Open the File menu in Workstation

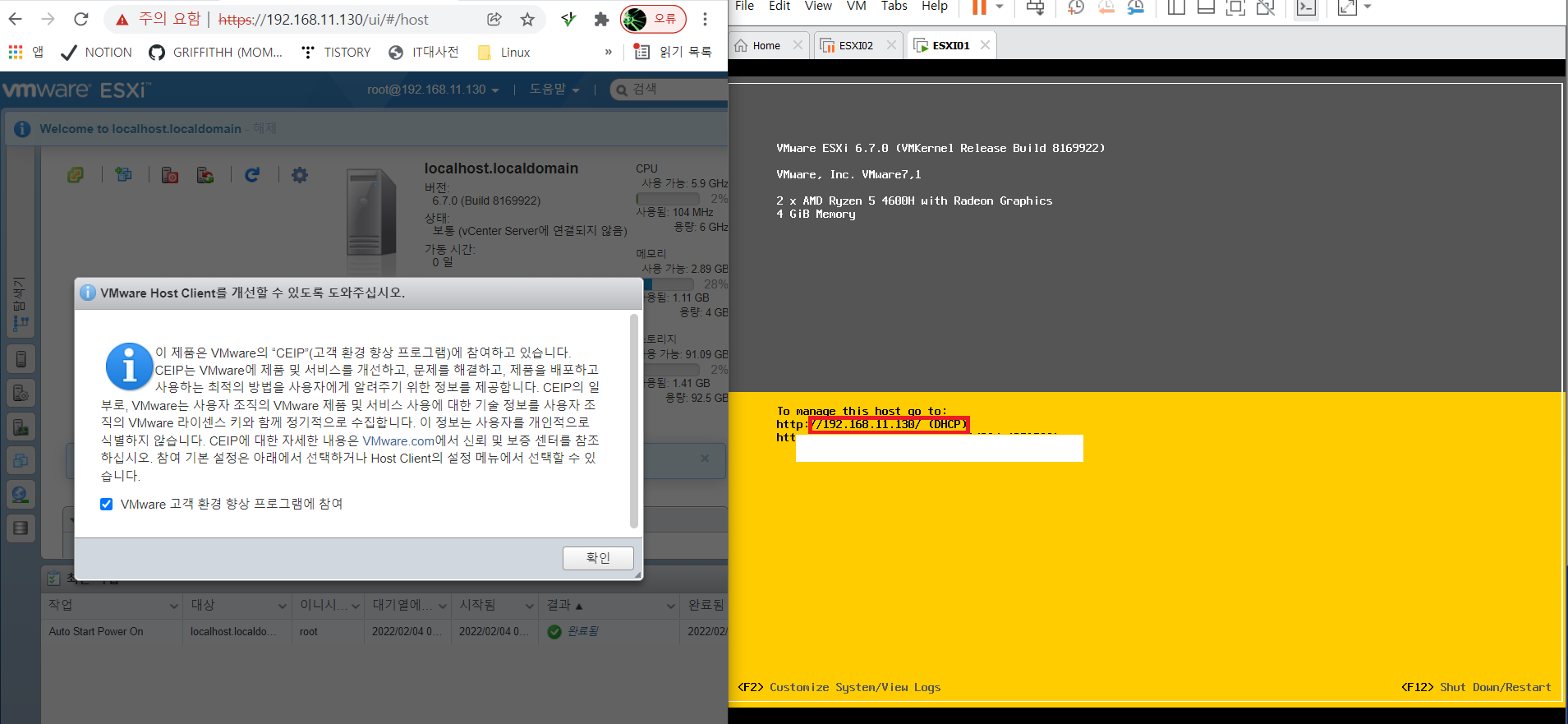(x=744, y=6)
